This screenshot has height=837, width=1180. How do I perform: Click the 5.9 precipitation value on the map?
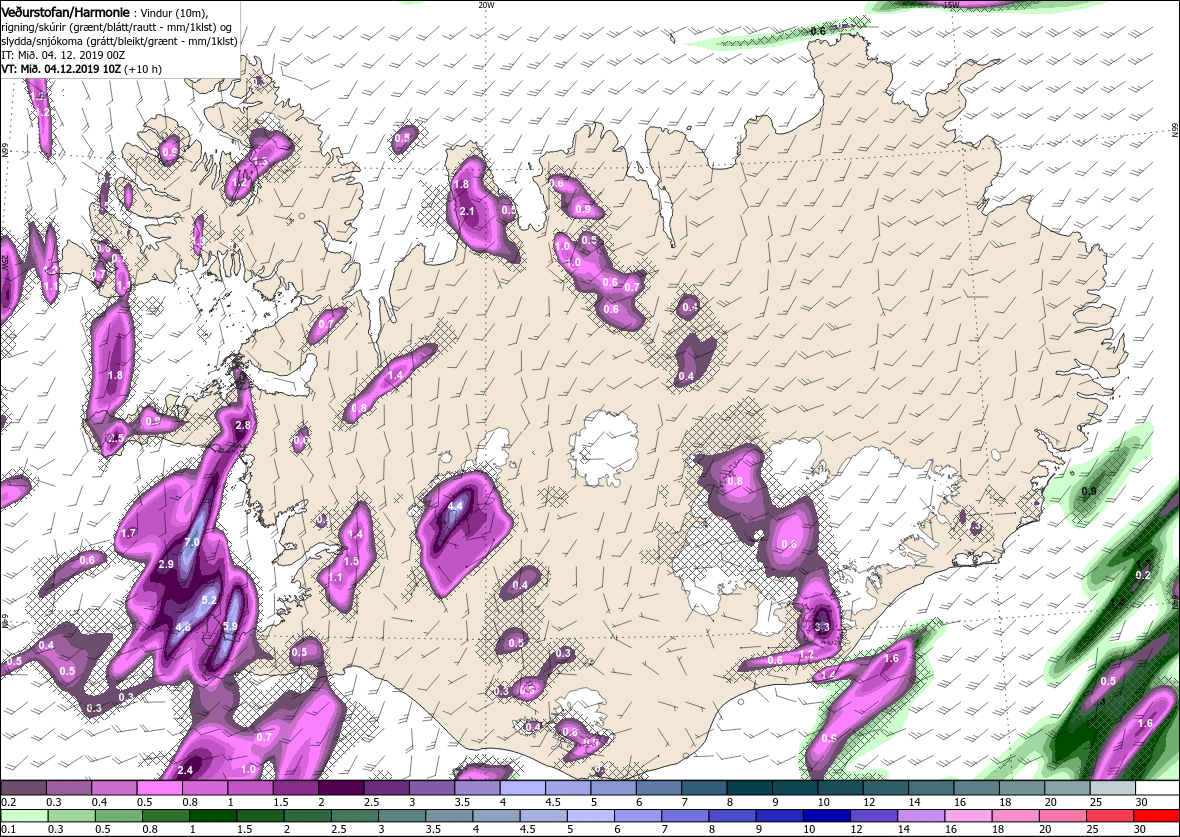click(x=230, y=625)
